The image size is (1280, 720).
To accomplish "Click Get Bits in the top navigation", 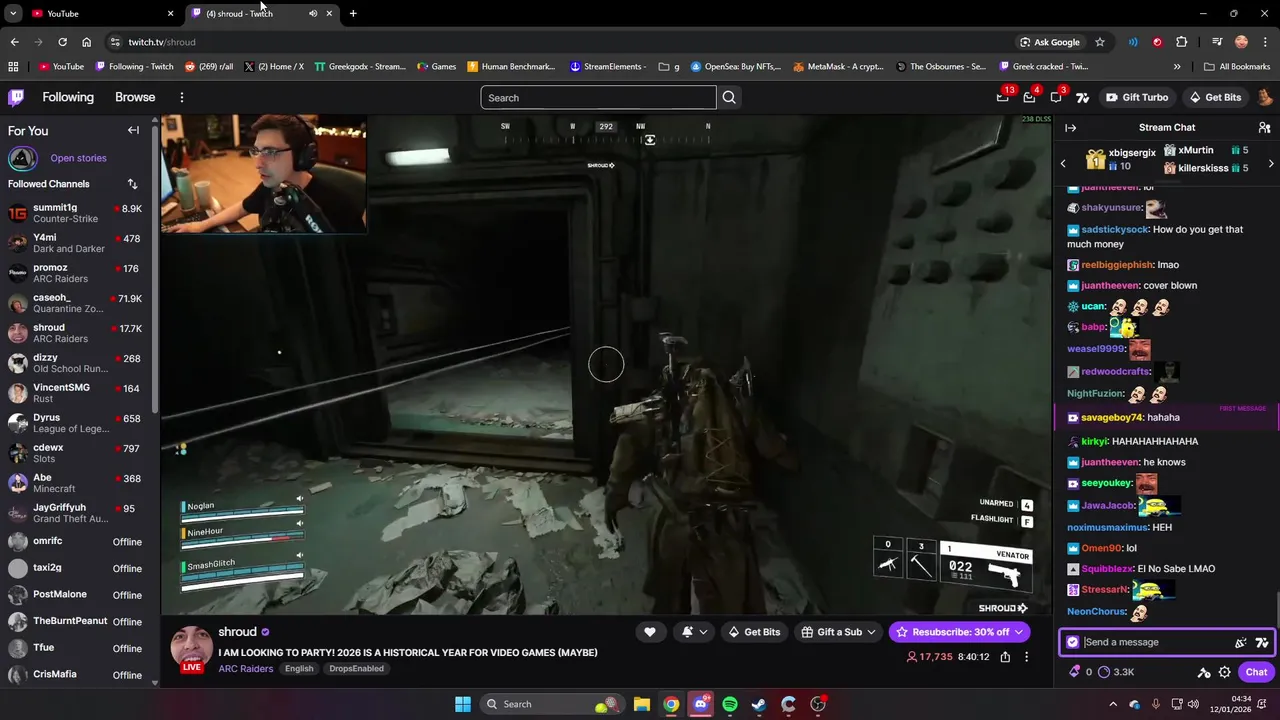I will [x=1215, y=97].
